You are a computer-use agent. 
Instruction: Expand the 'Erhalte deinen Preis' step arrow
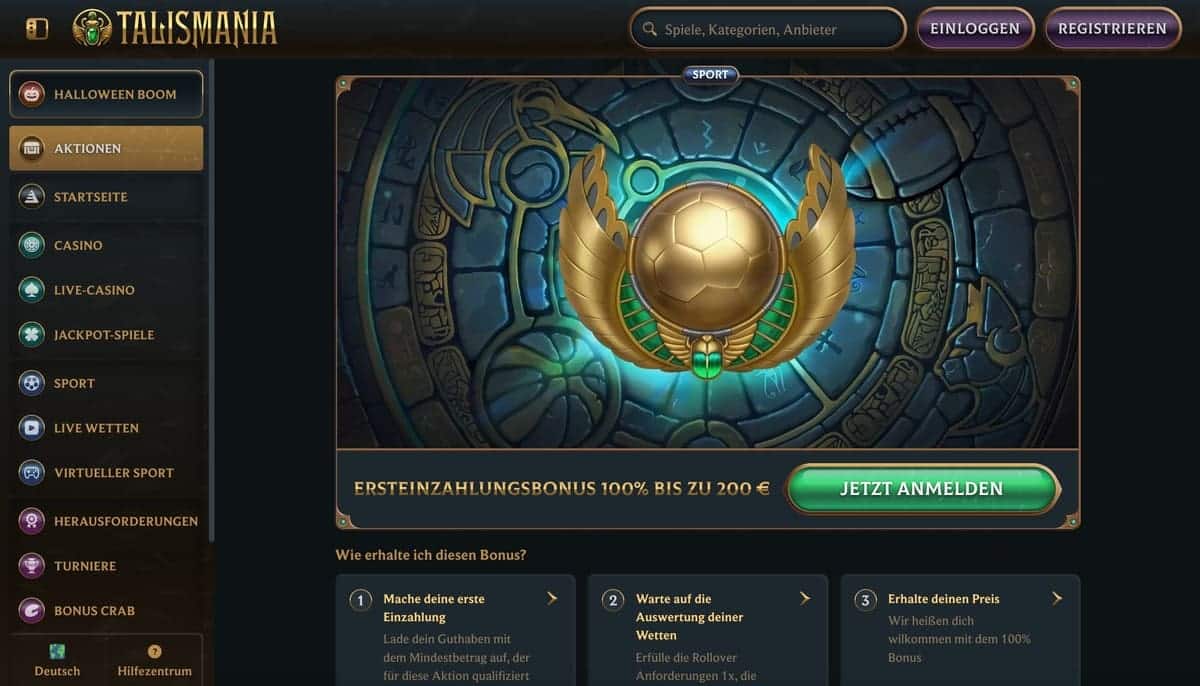point(1057,598)
